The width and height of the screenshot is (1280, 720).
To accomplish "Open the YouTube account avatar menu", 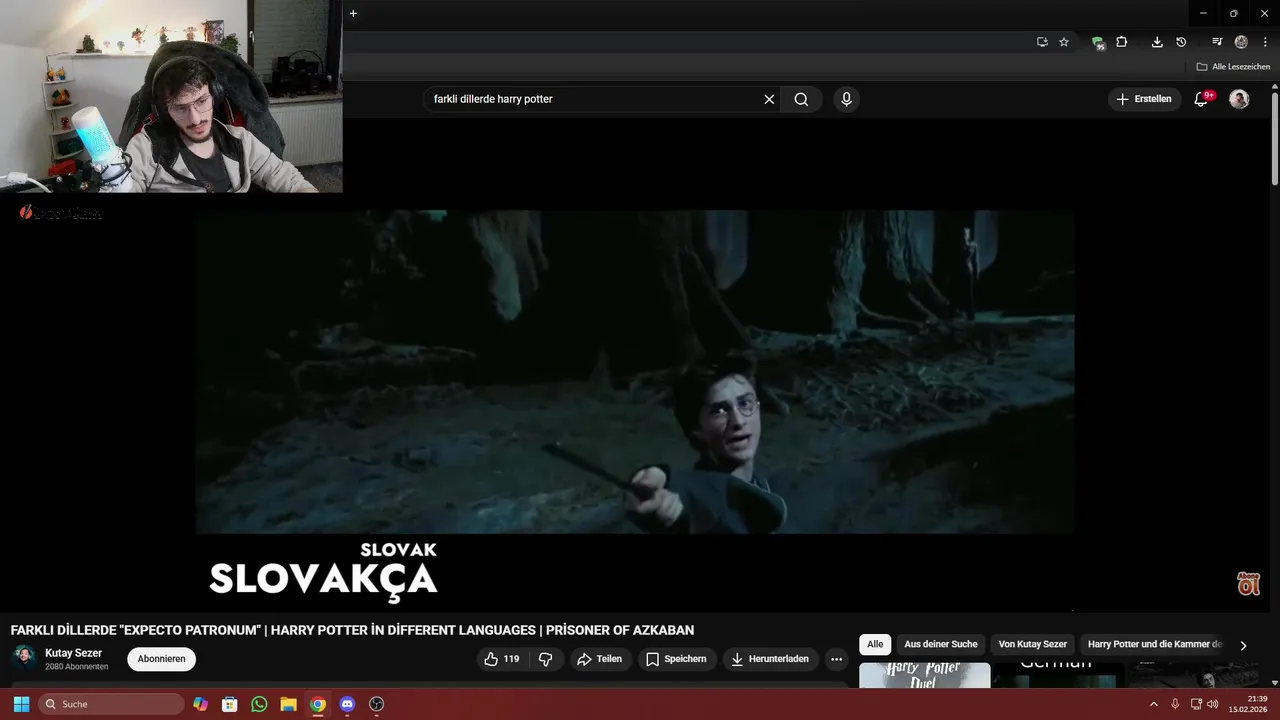I will [x=1239, y=99].
